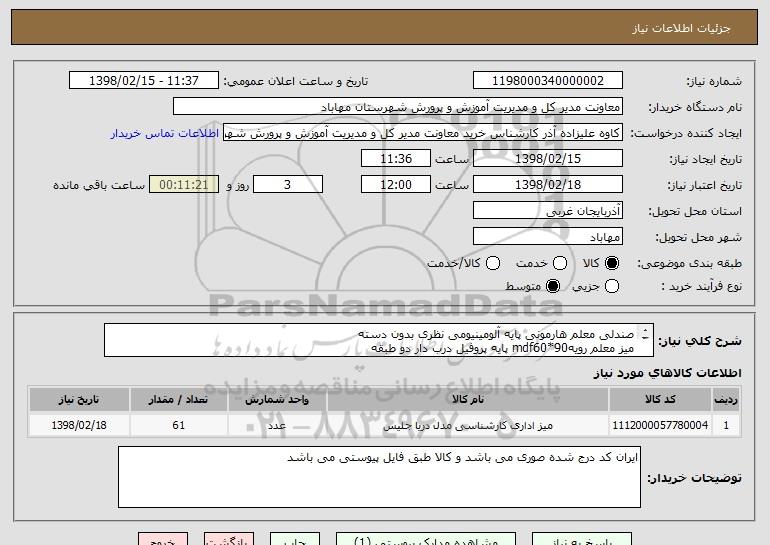
Task: Click the شرح کلی نیاز text area
Action: pyautogui.click(x=379, y=340)
